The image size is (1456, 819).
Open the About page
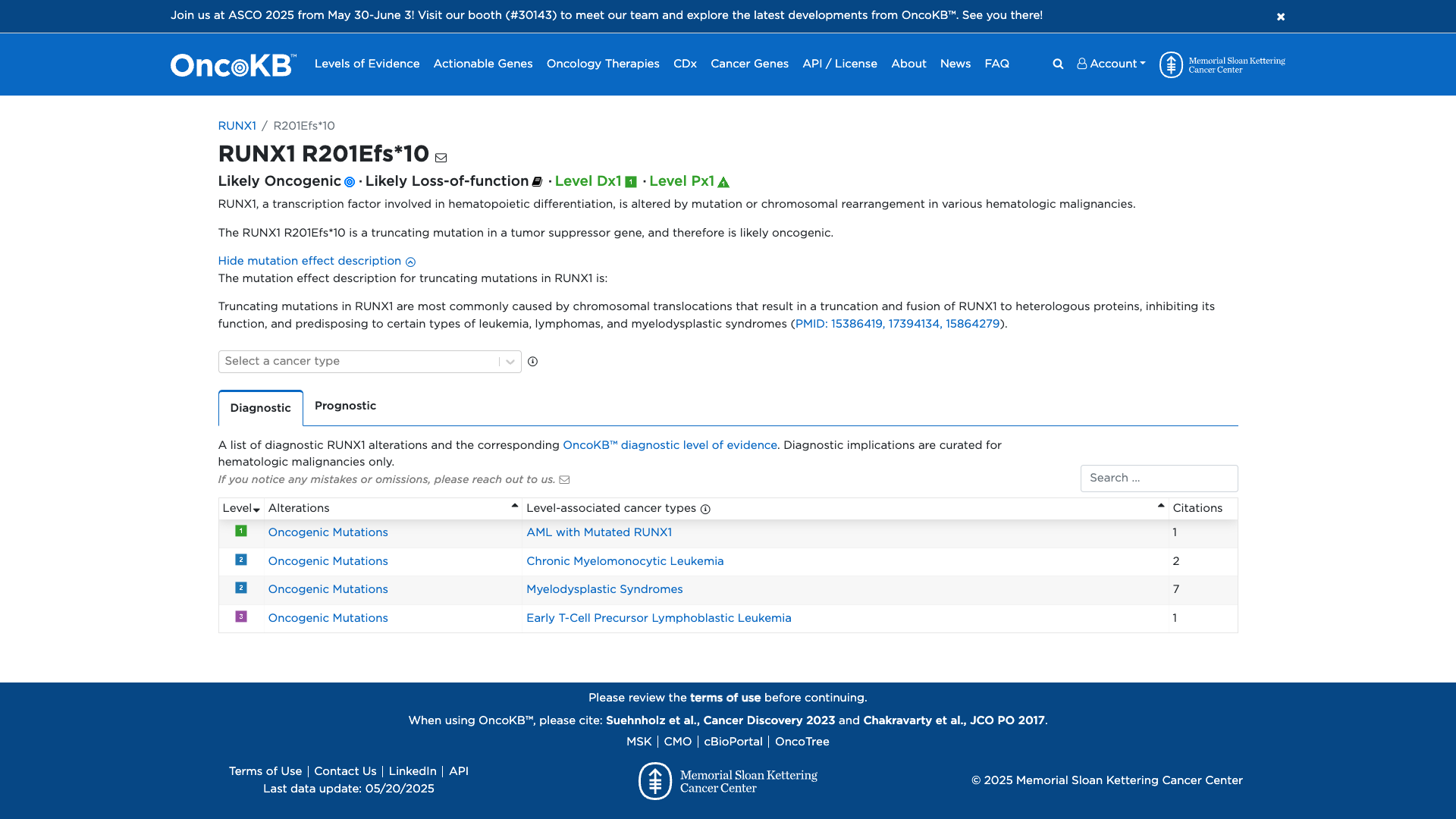pos(908,64)
